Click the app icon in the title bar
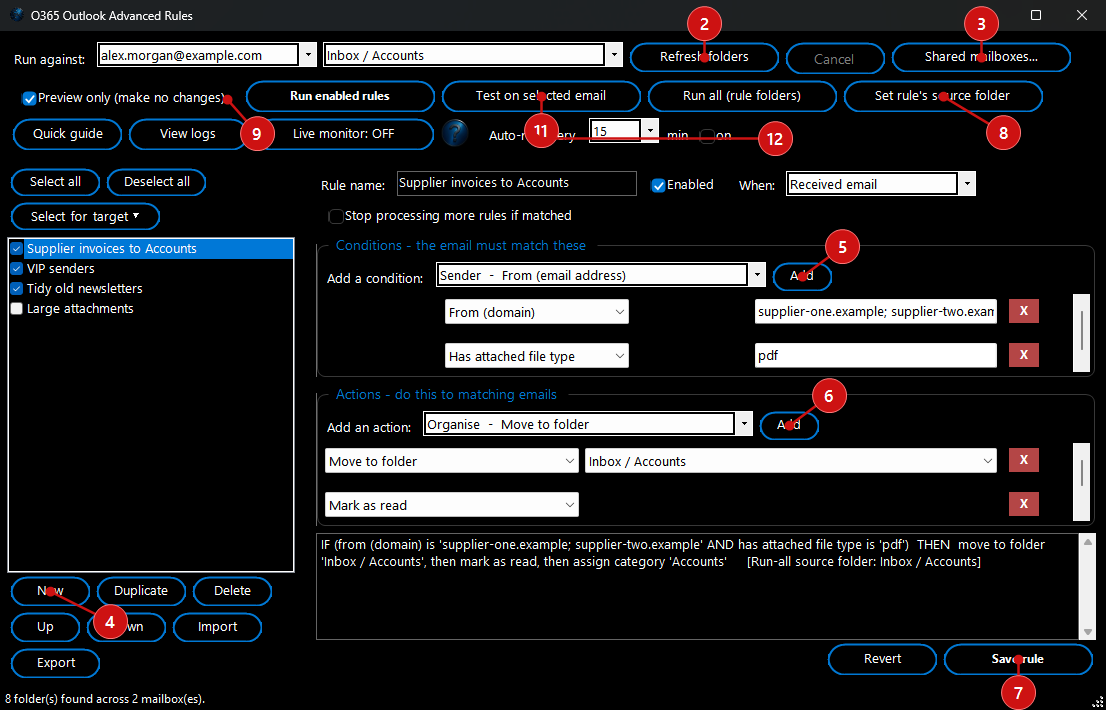 [17, 15]
